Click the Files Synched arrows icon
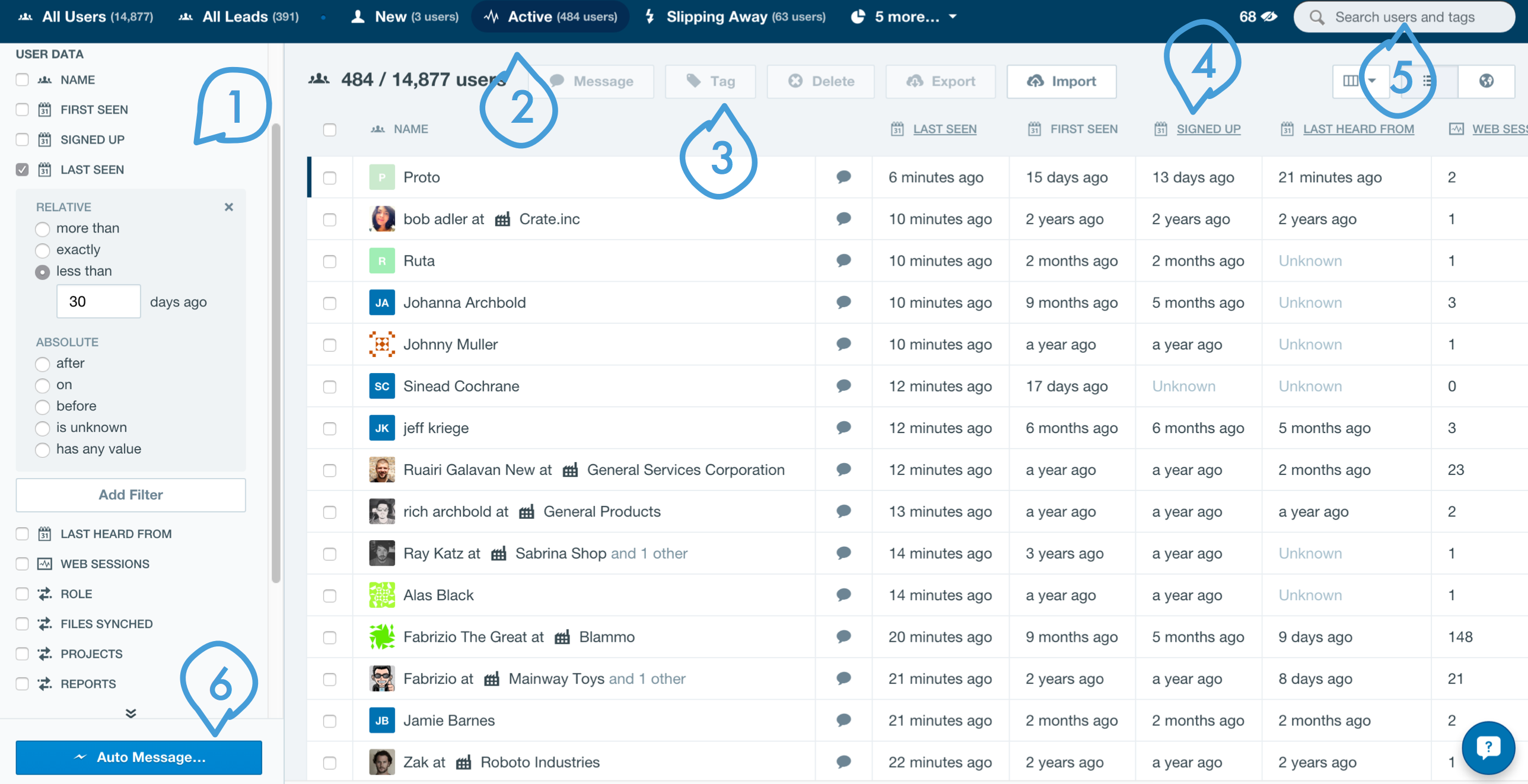The width and height of the screenshot is (1528, 784). pyautogui.click(x=44, y=623)
